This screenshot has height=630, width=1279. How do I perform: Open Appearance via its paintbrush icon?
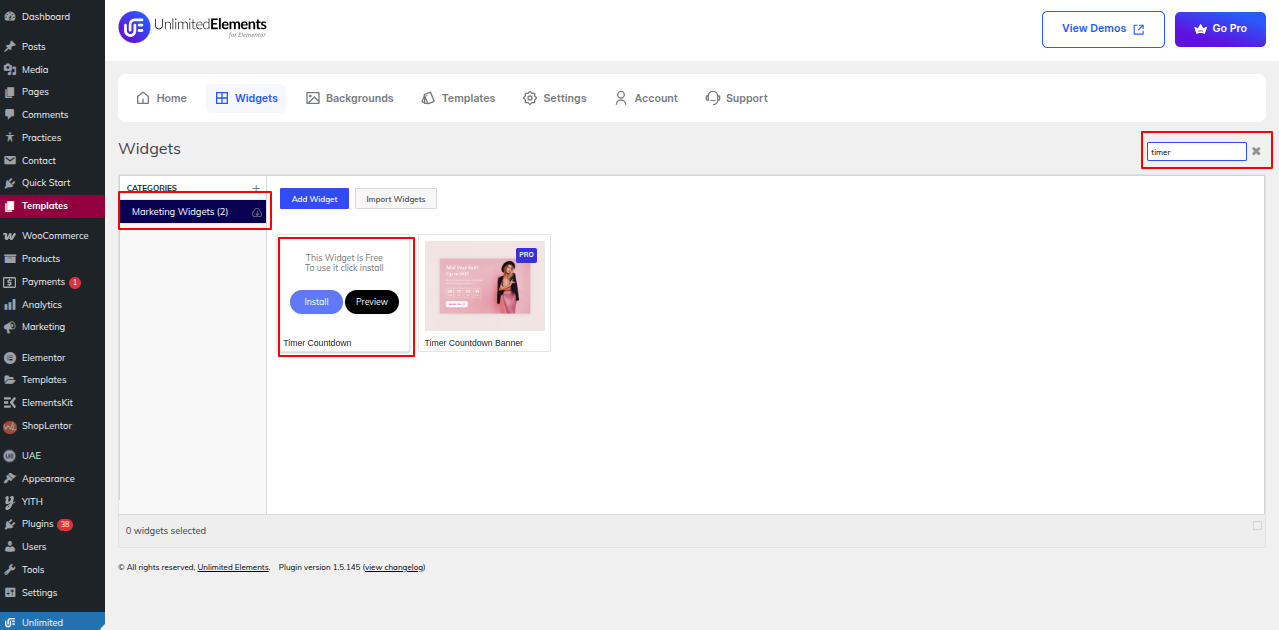click(x=10, y=479)
